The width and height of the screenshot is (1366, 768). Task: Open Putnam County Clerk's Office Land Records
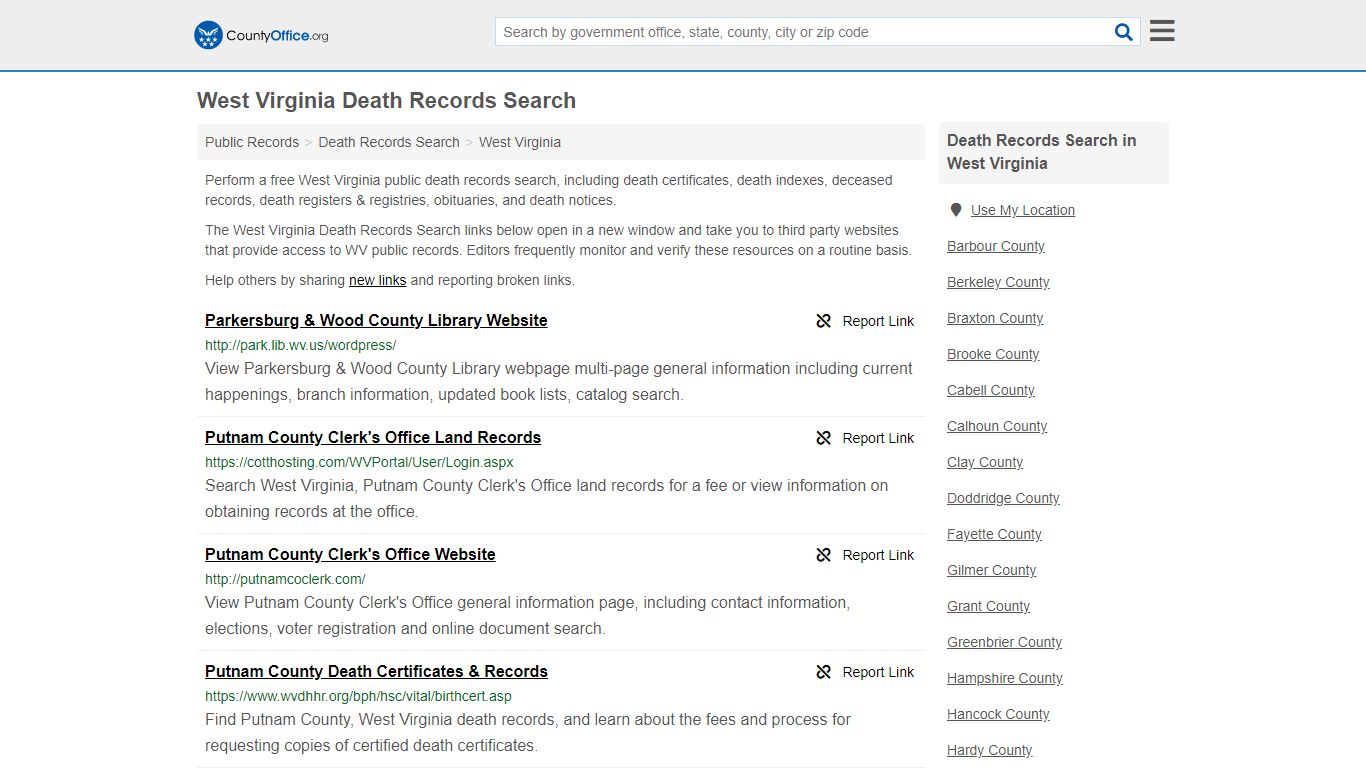tap(373, 437)
